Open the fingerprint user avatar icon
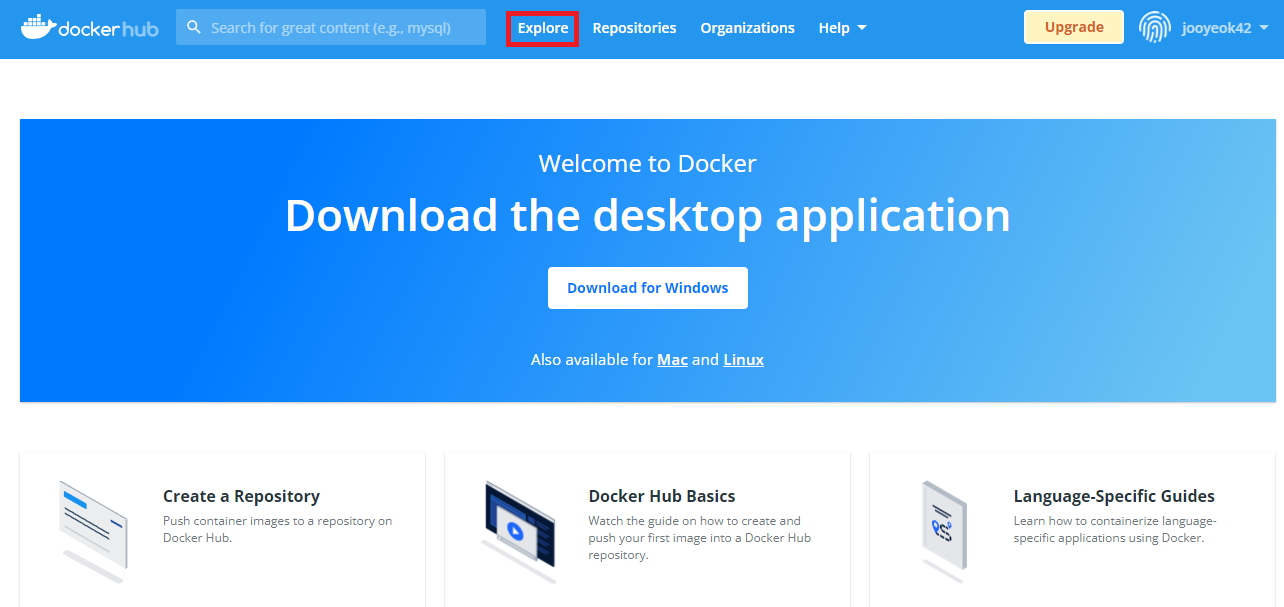Viewport: 1284px width, 607px height. point(1155,28)
